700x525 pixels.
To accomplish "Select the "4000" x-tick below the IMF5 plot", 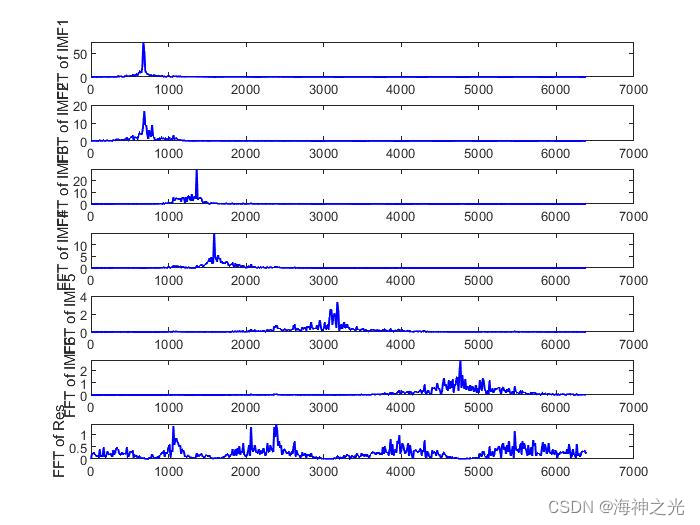I will click(400, 345).
